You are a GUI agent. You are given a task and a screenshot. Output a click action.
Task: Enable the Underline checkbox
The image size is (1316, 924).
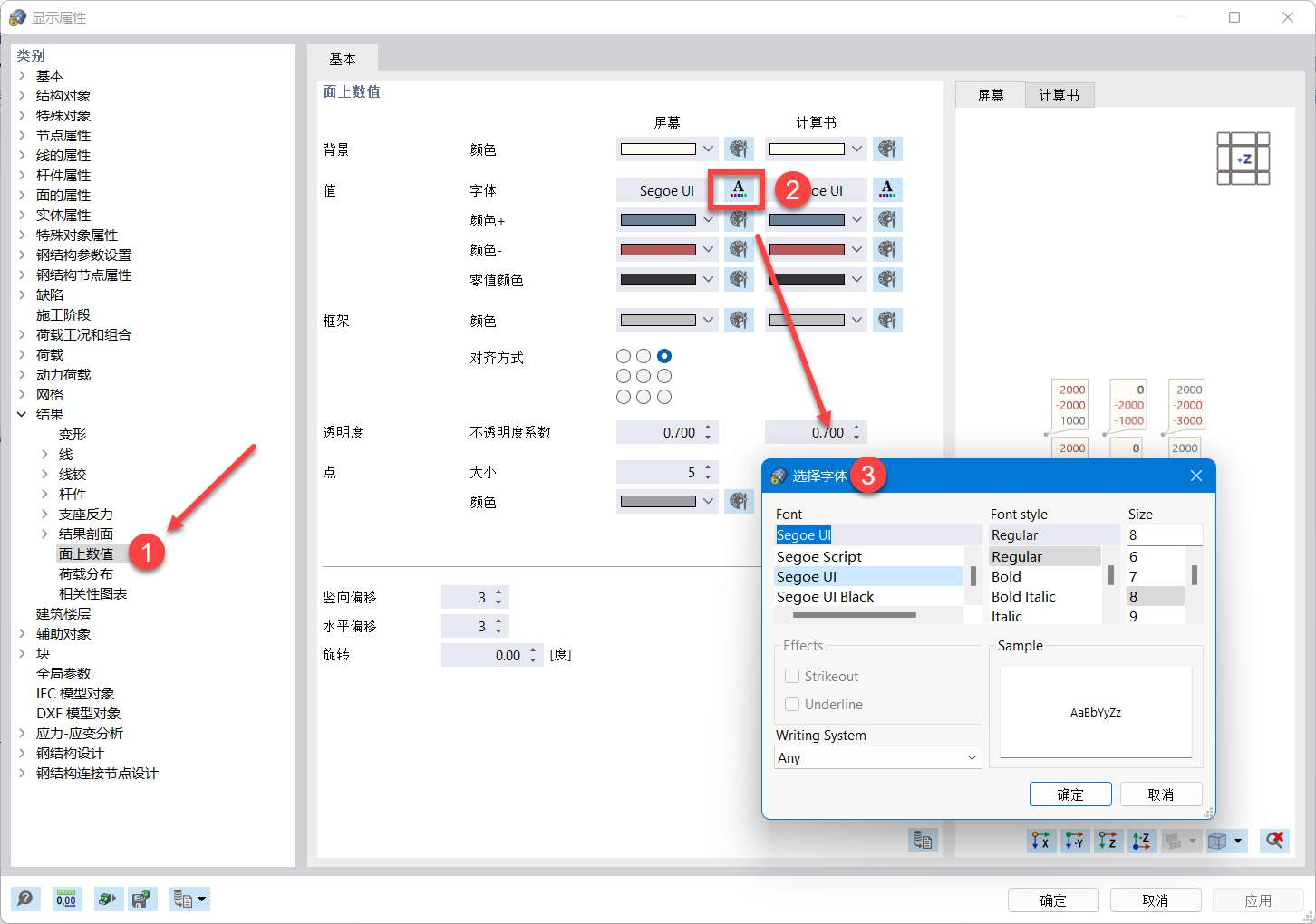[793, 704]
